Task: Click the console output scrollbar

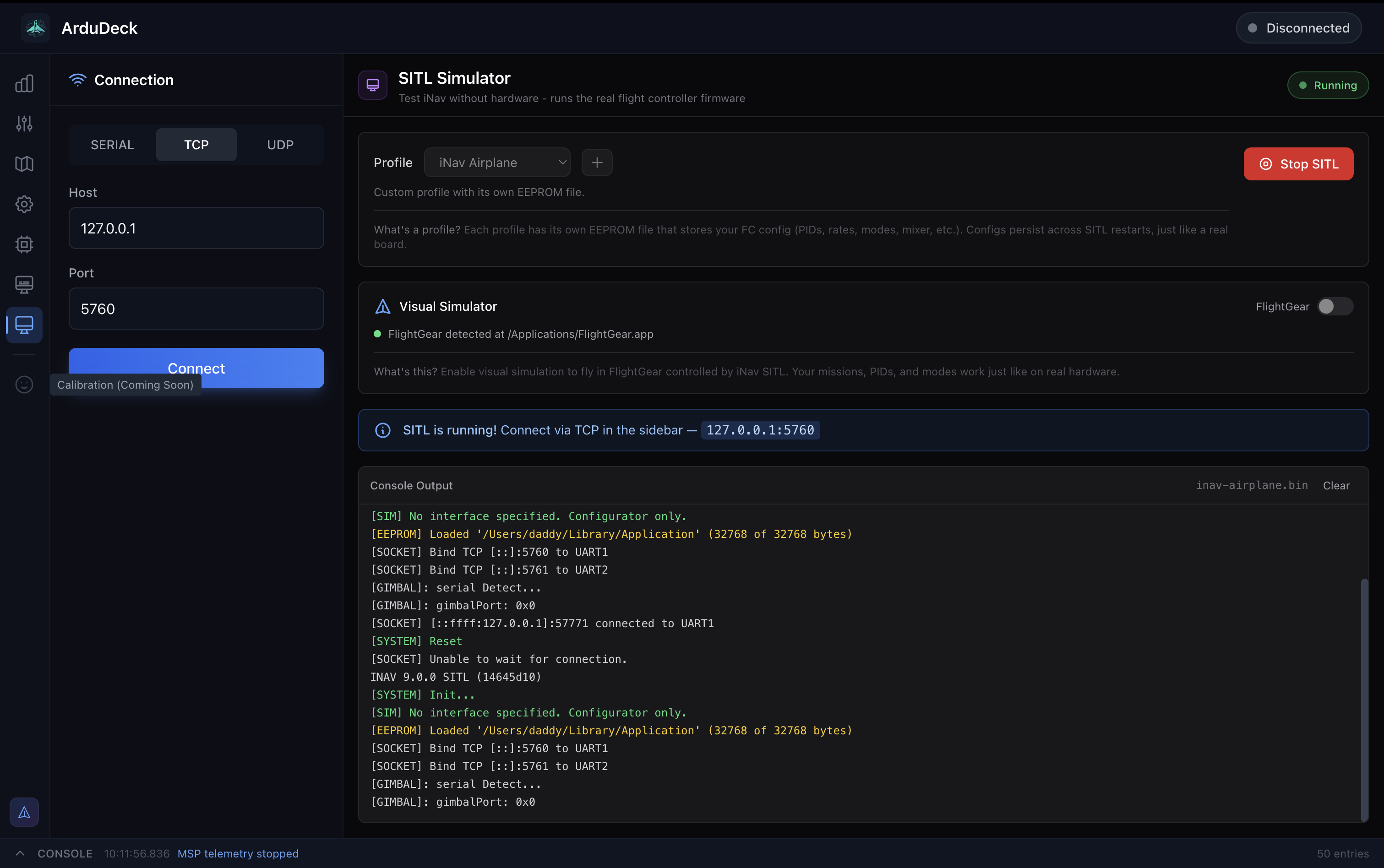Action: [1364, 700]
